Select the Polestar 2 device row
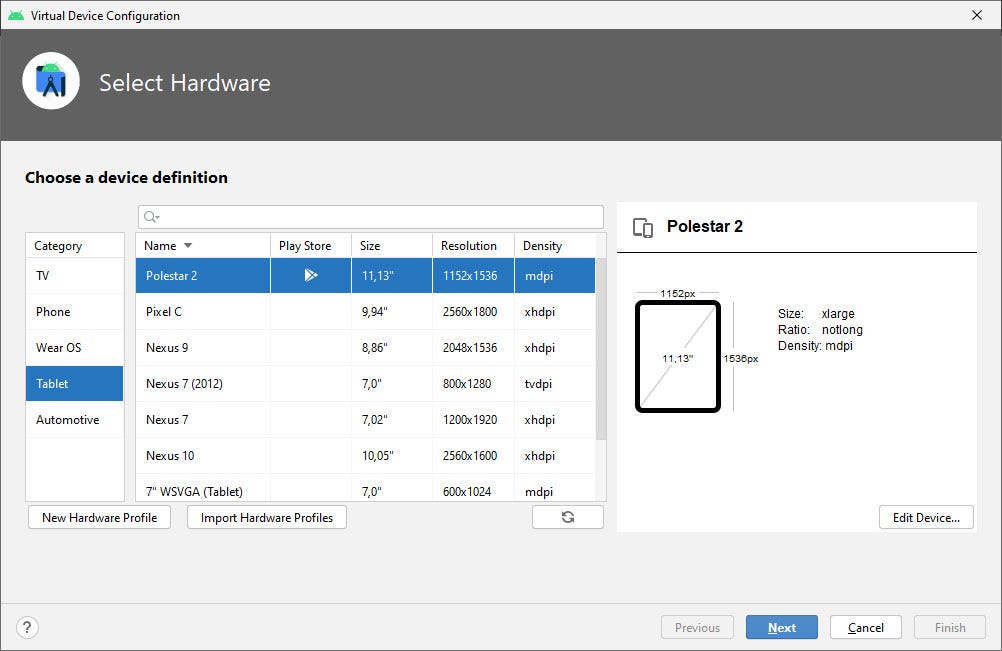Image resolution: width=1002 pixels, height=651 pixels. click(x=366, y=276)
